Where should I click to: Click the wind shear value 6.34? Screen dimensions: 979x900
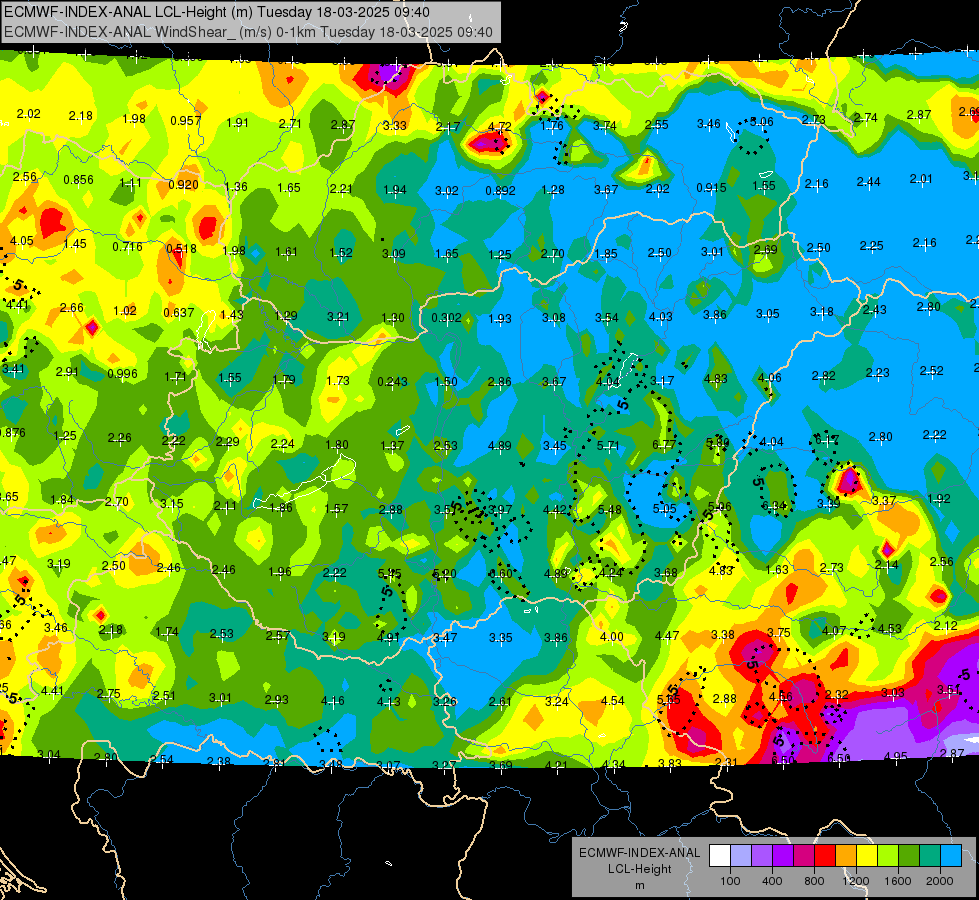click(x=774, y=506)
